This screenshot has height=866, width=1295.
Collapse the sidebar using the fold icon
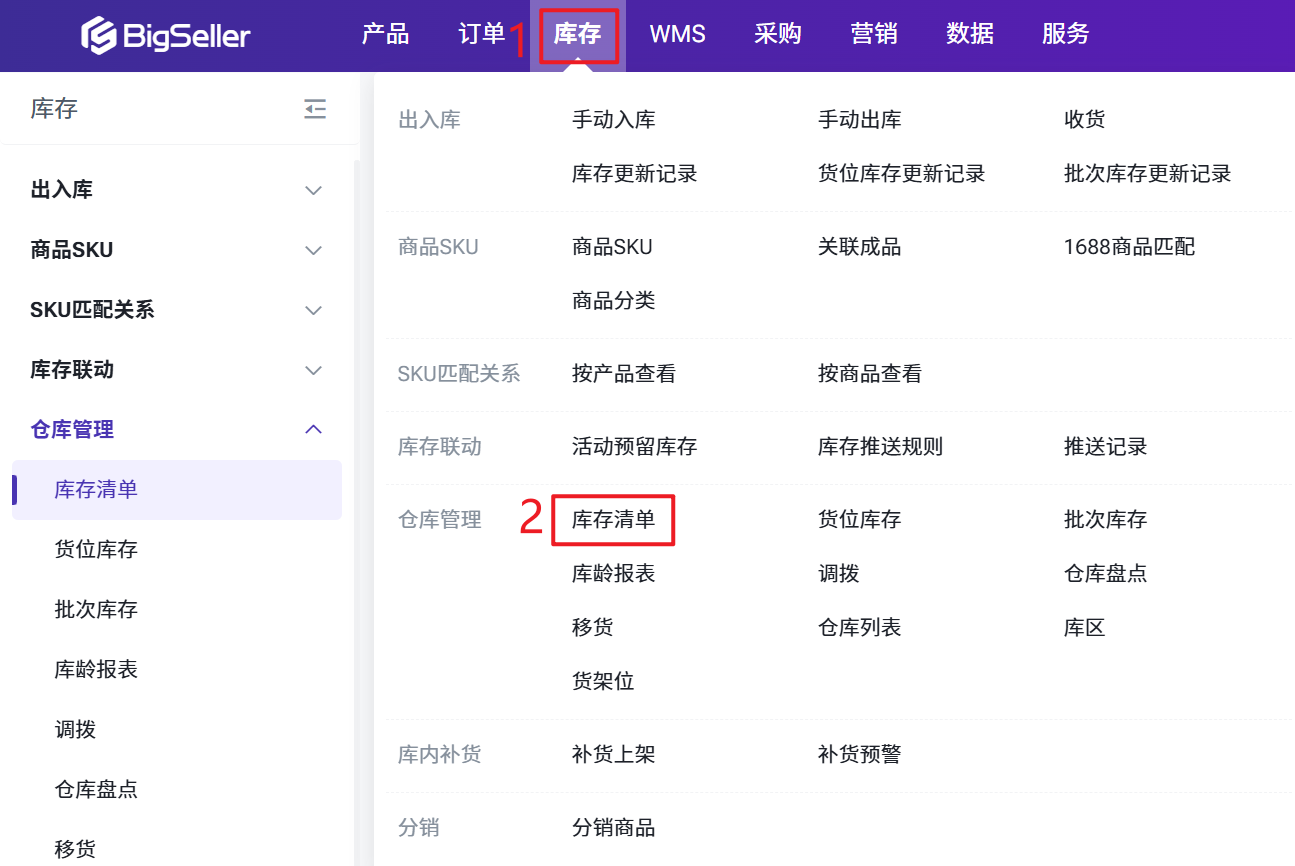point(315,109)
